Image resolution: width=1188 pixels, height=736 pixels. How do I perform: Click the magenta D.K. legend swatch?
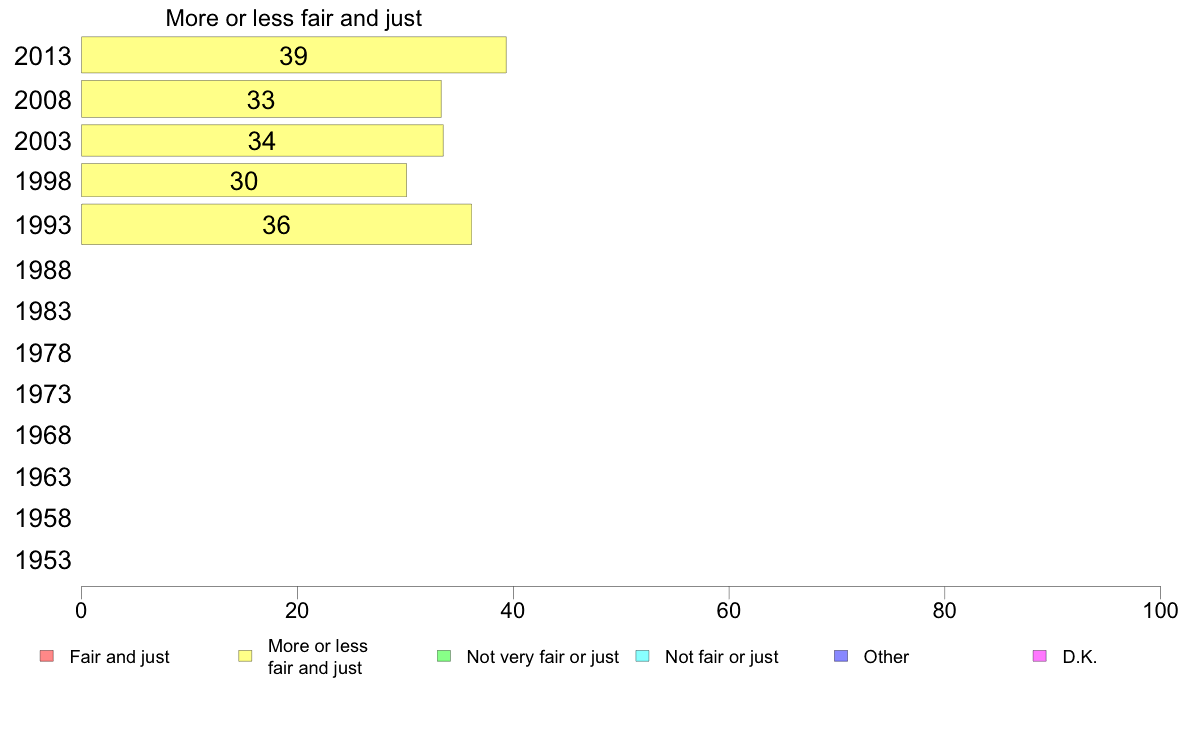tap(1040, 656)
